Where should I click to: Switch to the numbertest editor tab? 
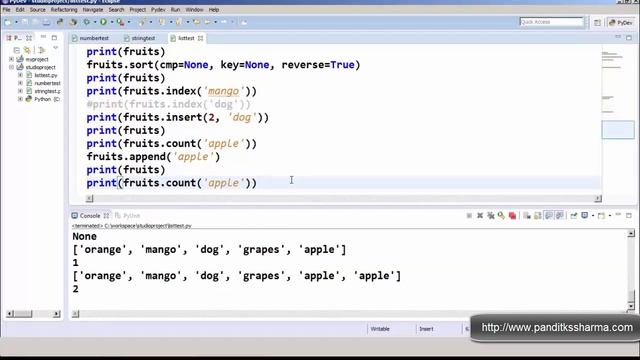click(91, 38)
